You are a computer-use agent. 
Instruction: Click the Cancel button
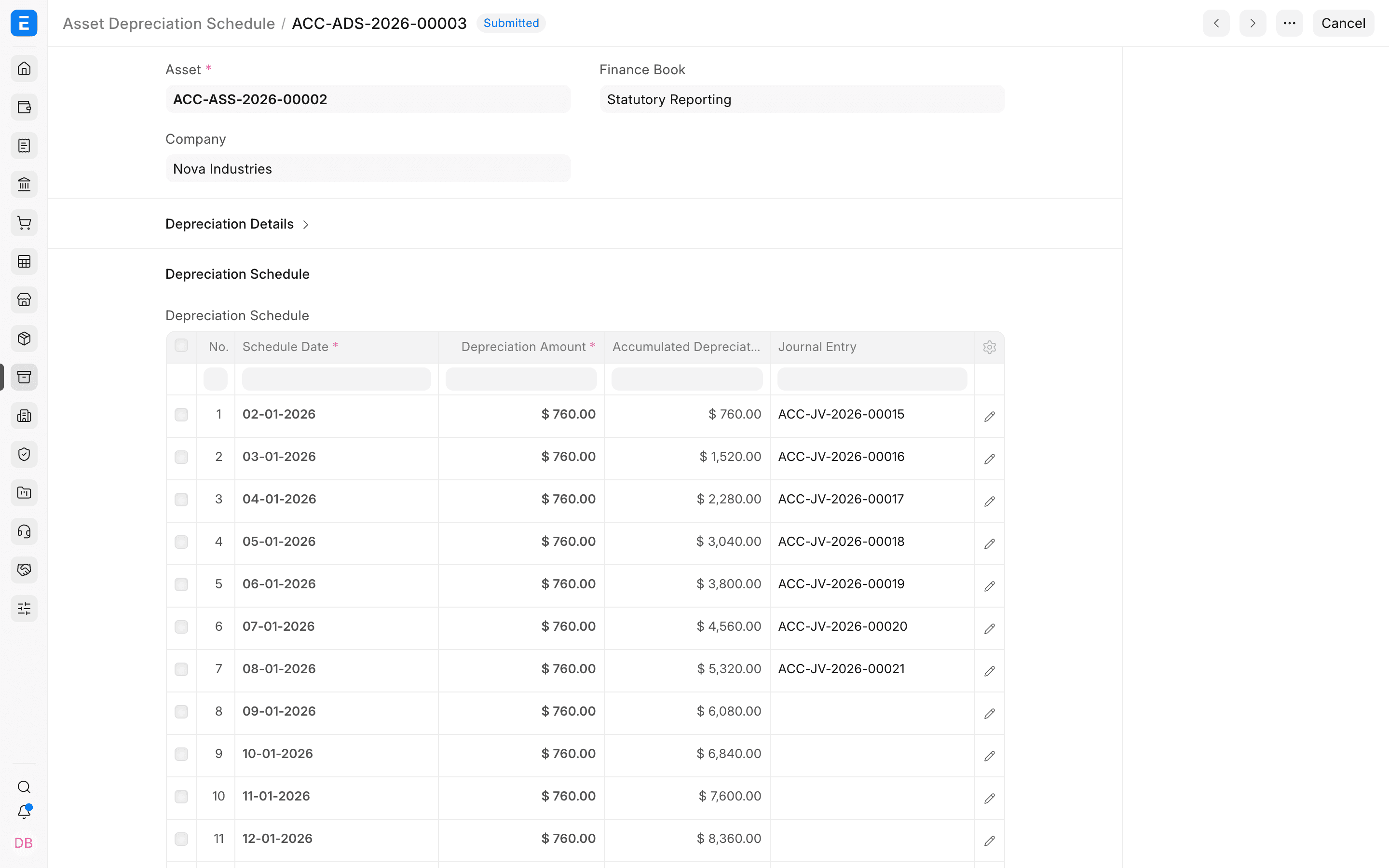pyautogui.click(x=1343, y=23)
